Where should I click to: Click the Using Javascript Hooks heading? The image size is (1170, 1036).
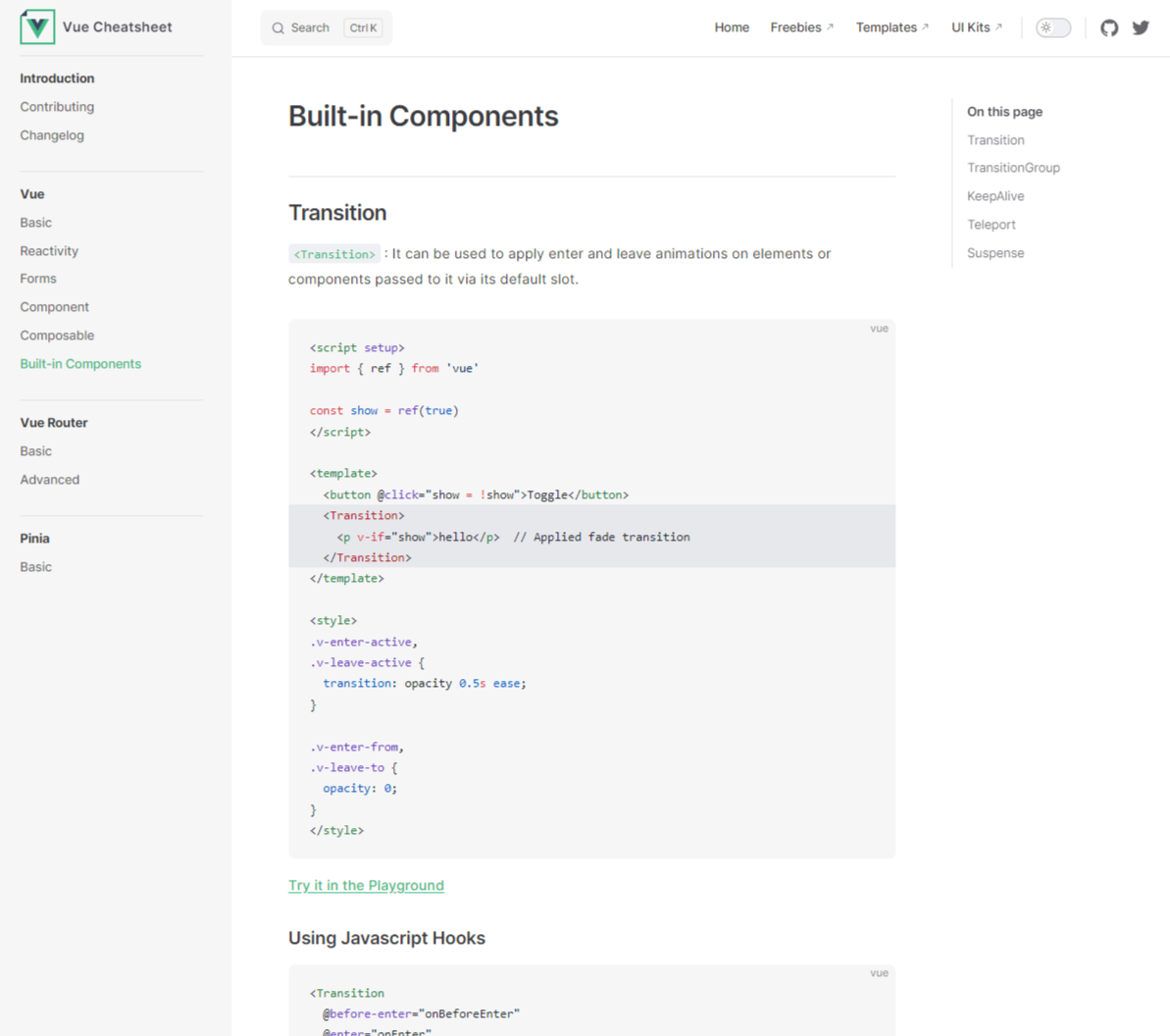386,938
